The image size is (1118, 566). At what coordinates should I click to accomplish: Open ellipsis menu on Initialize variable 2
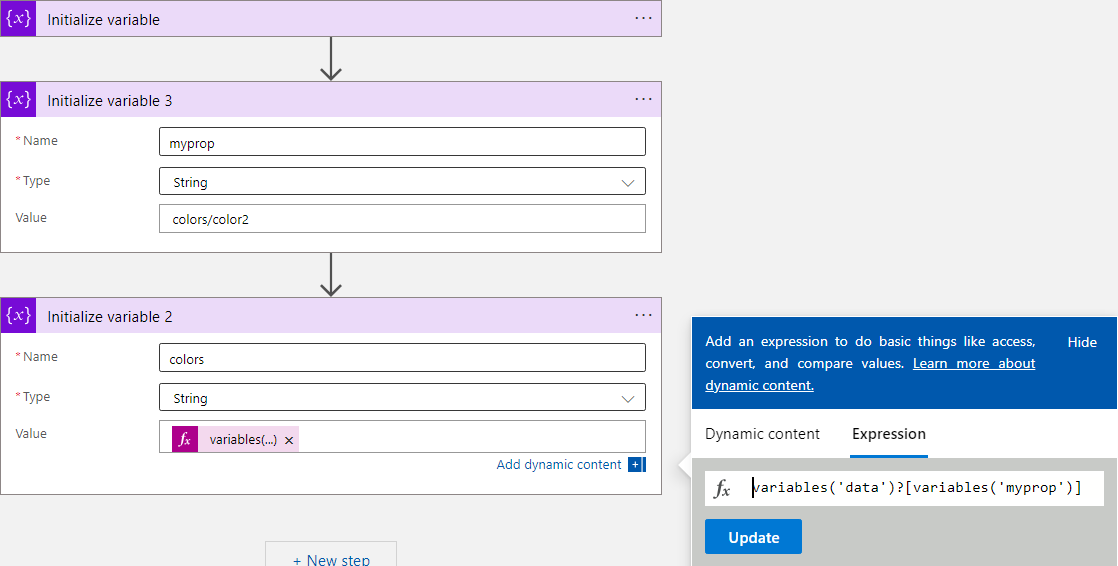tap(643, 316)
